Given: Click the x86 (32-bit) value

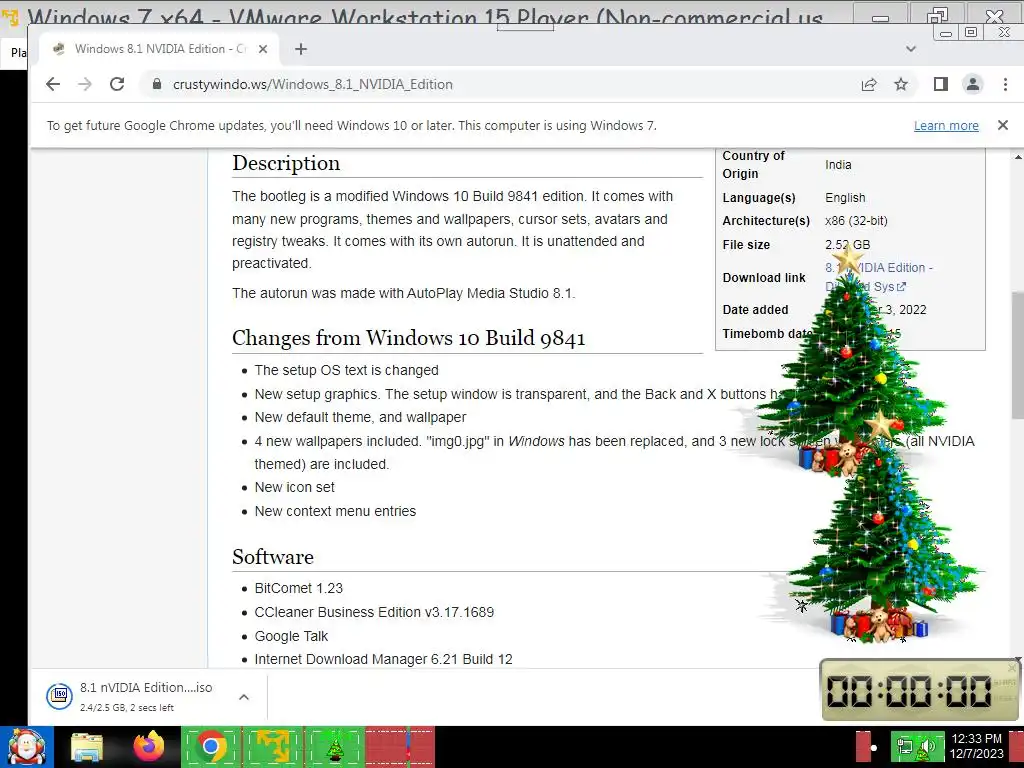Looking at the screenshot, I should (x=856, y=221).
